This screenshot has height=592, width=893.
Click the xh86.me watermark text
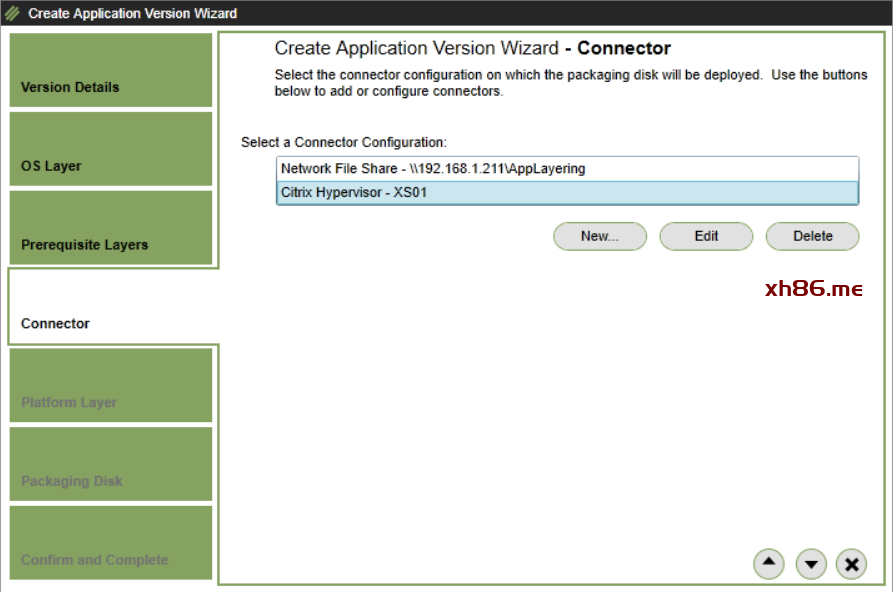[813, 289]
